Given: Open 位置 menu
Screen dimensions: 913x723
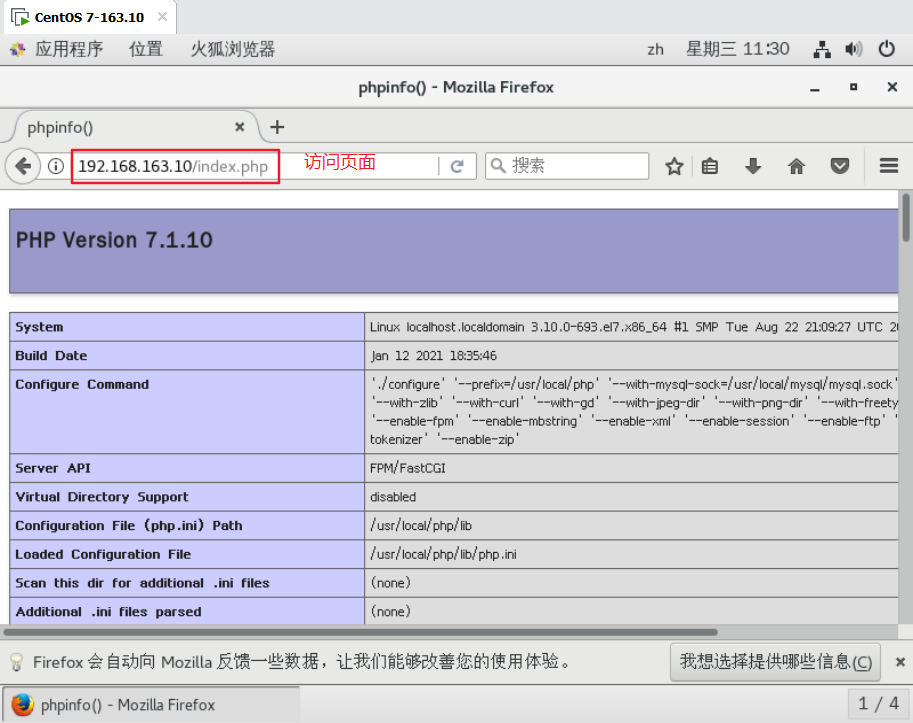Looking at the screenshot, I should [x=146, y=49].
